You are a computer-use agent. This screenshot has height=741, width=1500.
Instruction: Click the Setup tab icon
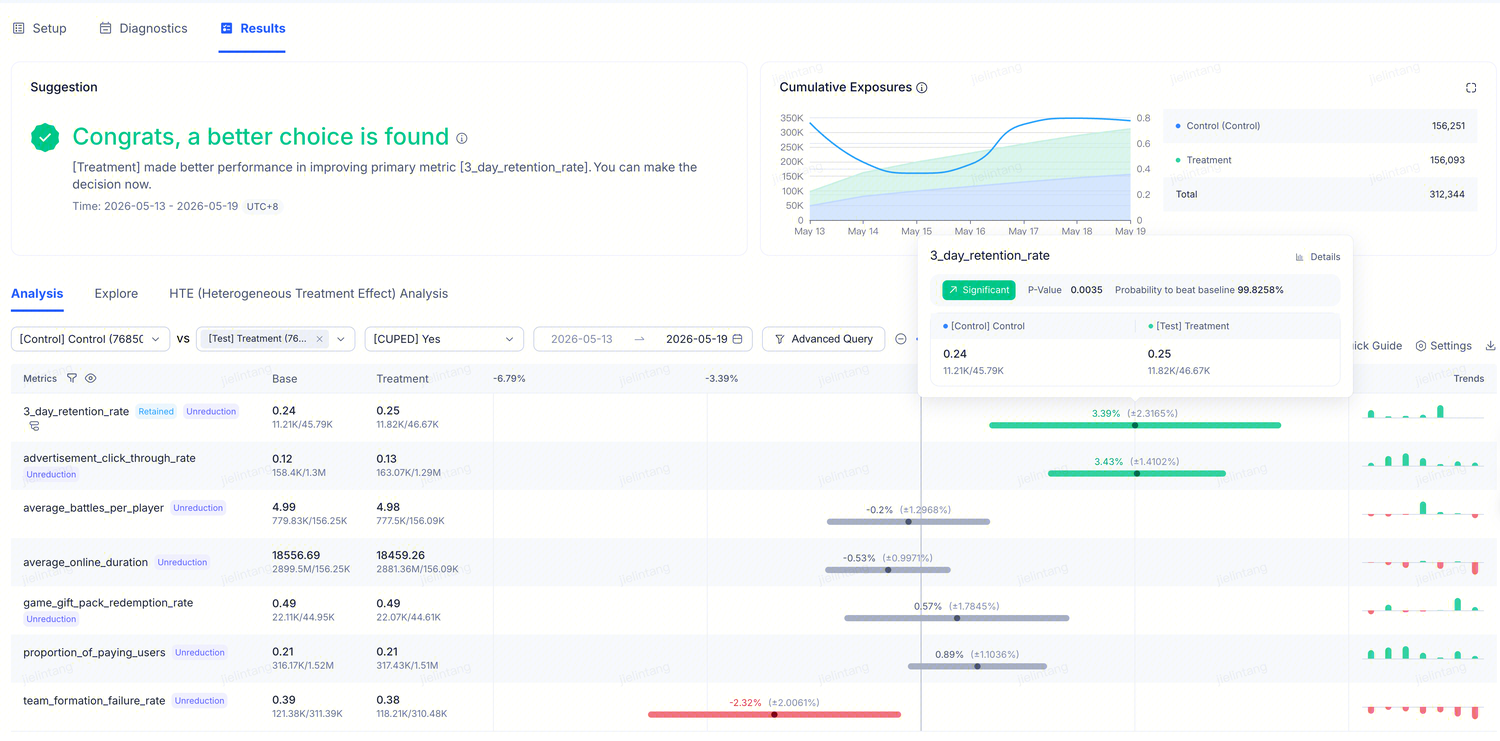coord(18,28)
